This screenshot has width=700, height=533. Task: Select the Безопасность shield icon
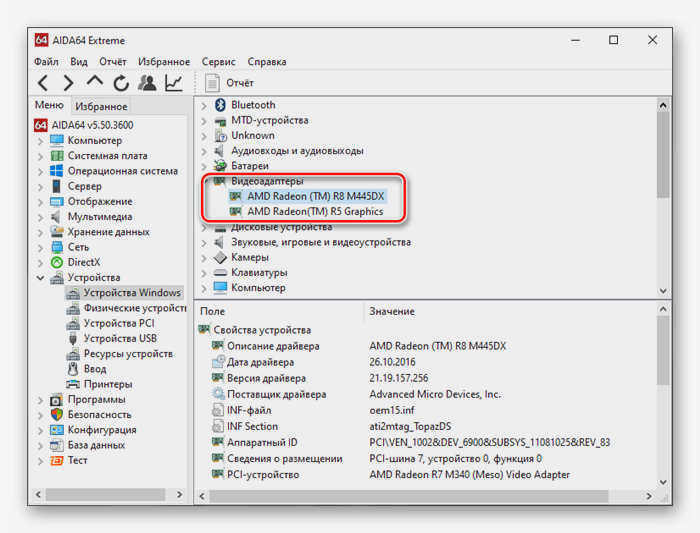[x=57, y=414]
